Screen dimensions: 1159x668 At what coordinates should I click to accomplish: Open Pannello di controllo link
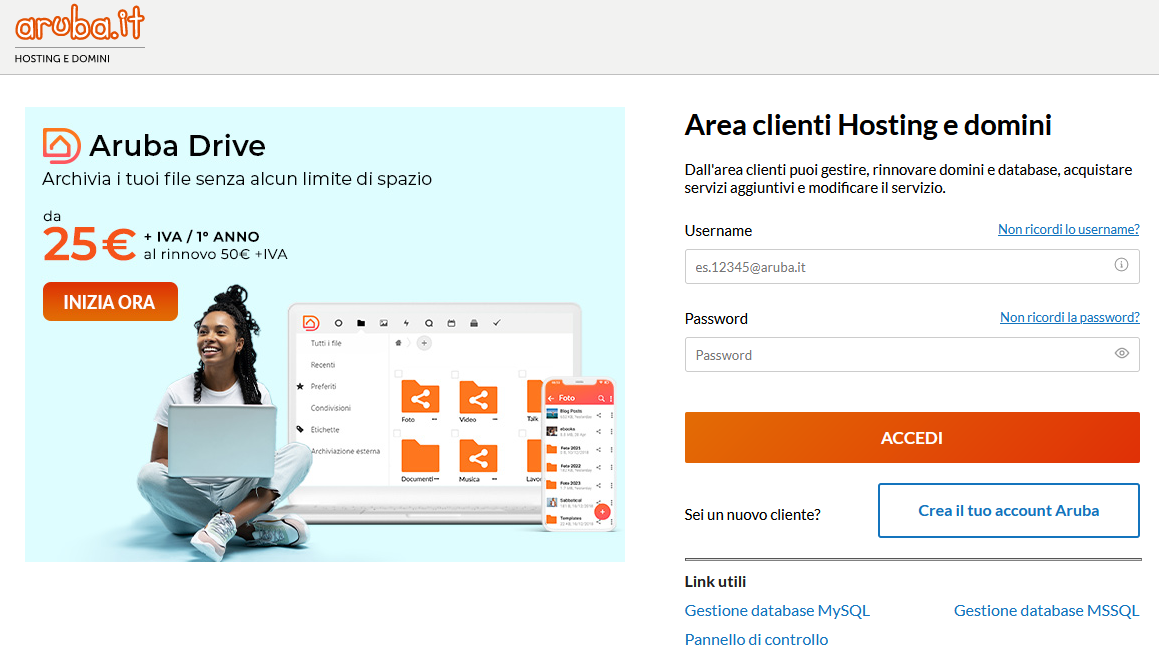click(x=756, y=639)
